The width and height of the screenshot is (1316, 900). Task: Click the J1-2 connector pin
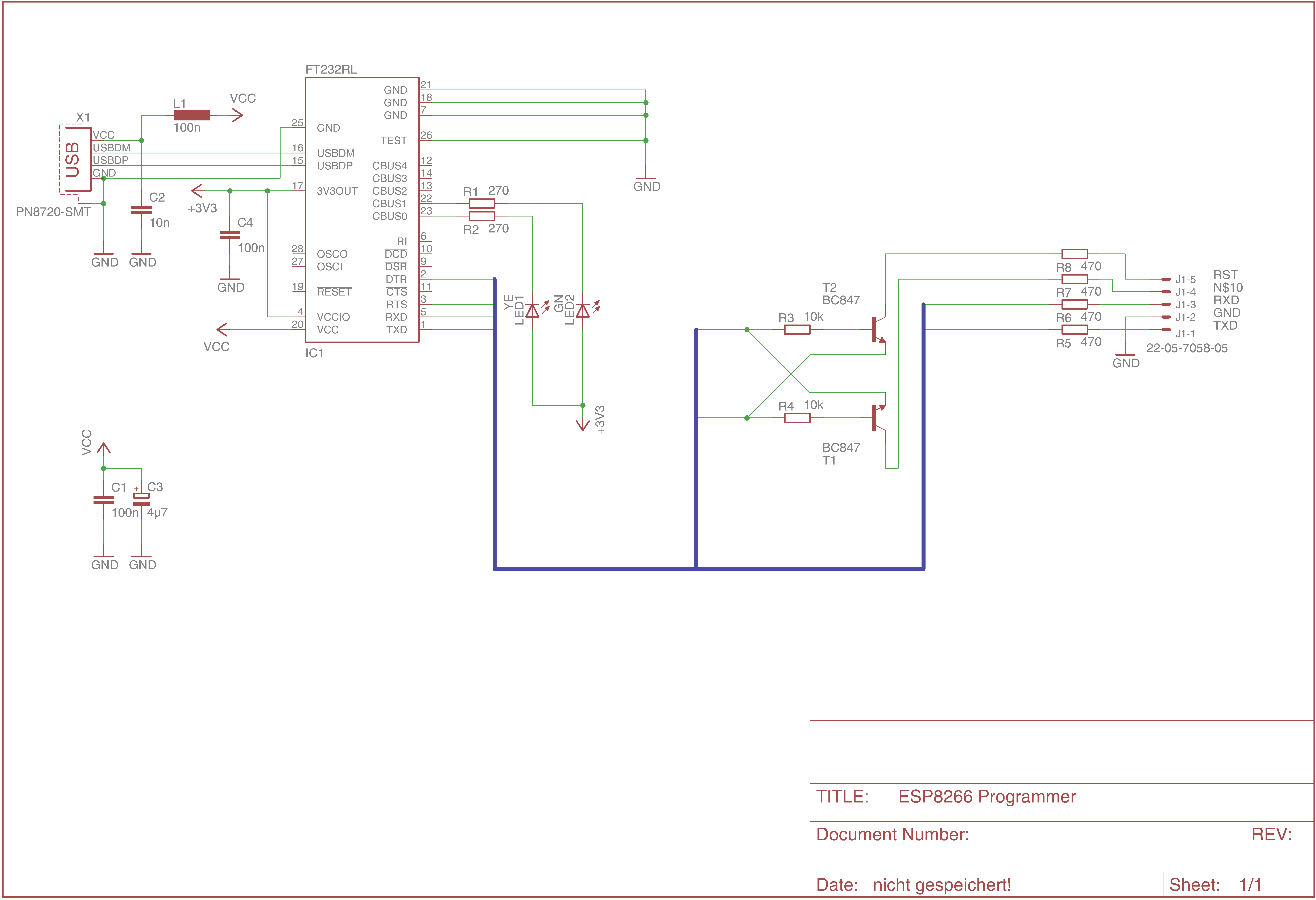(1166, 317)
